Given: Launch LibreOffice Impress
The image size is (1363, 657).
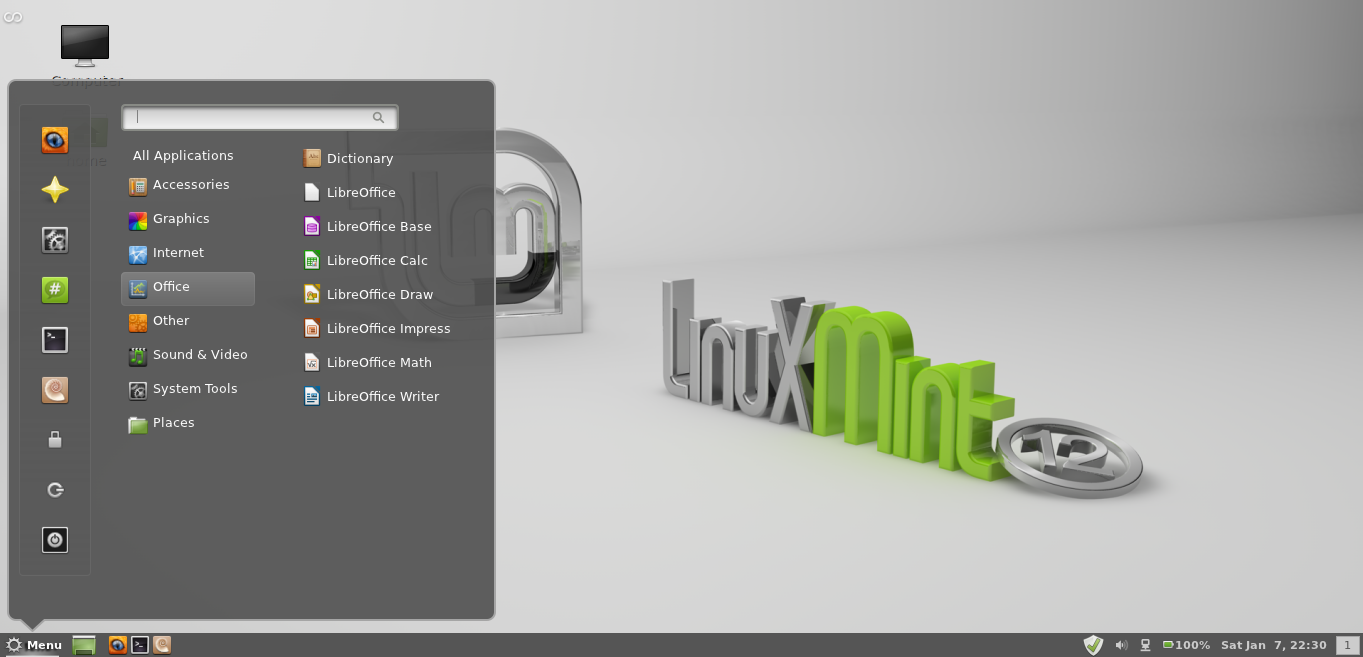Looking at the screenshot, I should (377, 328).
